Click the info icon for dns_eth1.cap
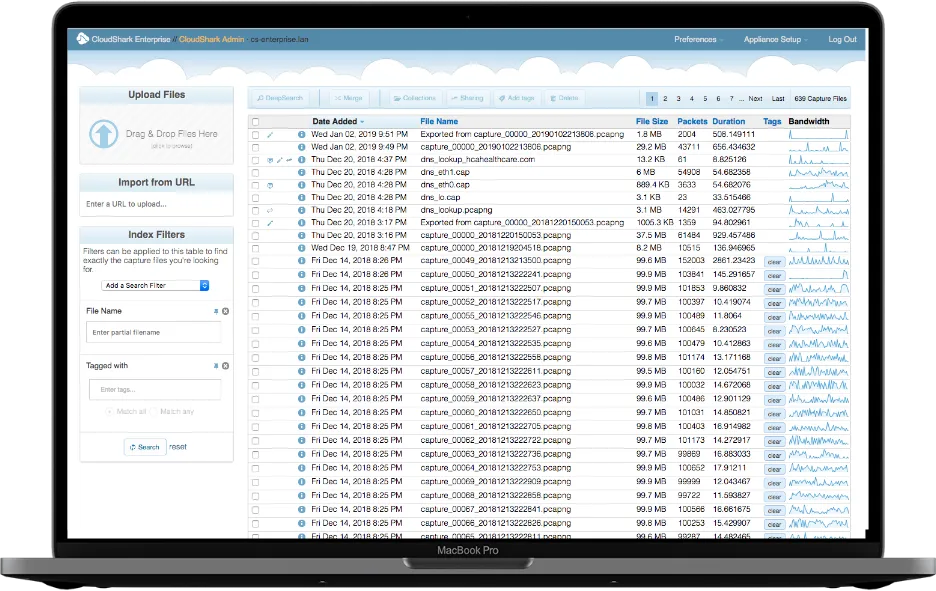 [x=302, y=172]
